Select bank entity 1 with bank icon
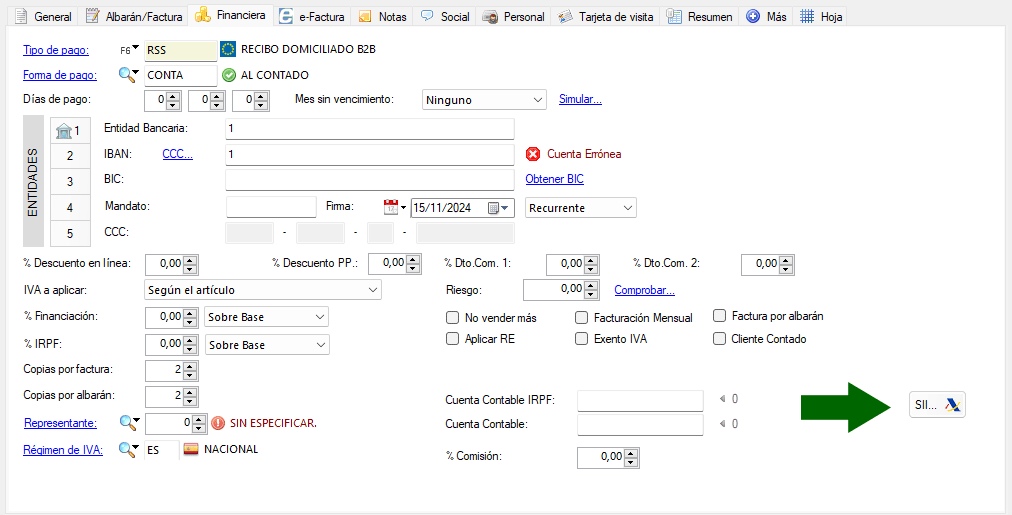The width and height of the screenshot is (1012, 515). pos(69,131)
